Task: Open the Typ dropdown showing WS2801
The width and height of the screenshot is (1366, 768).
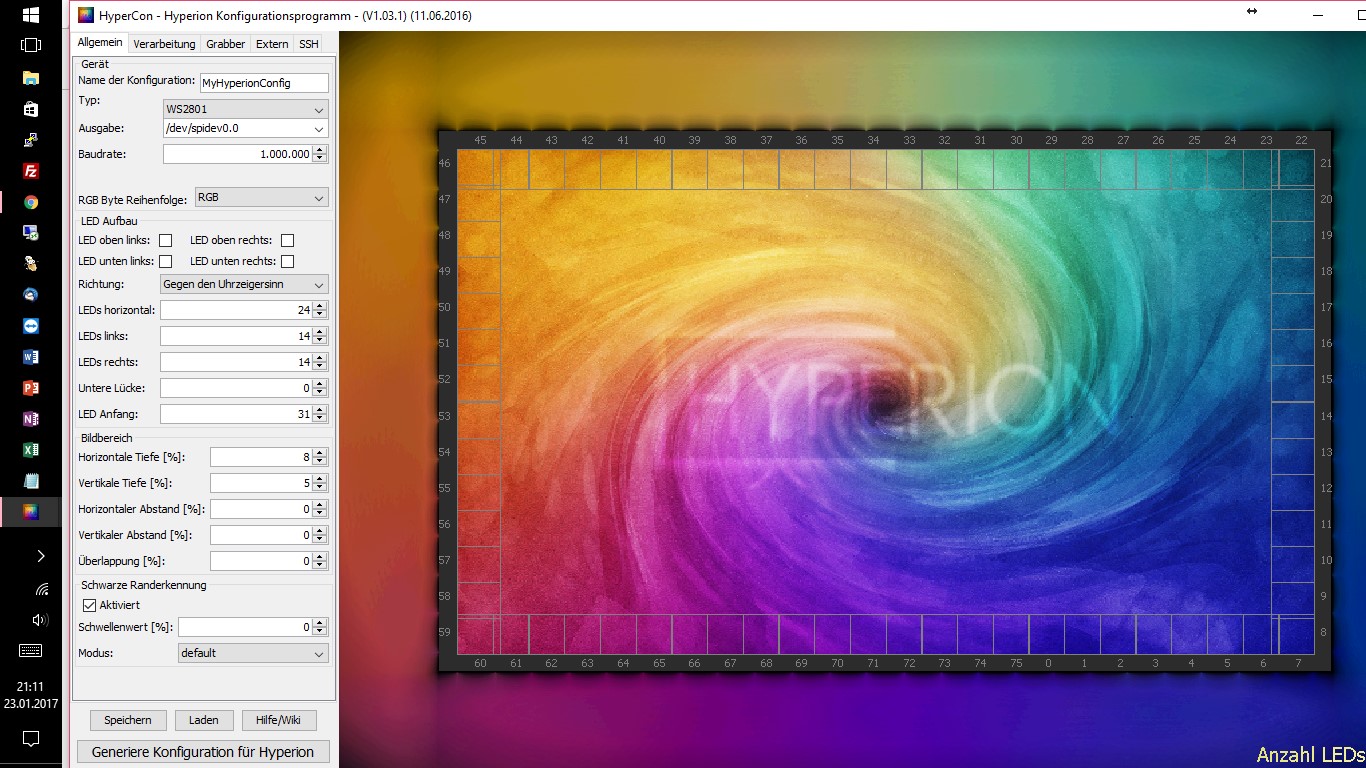Action: pyautogui.click(x=245, y=109)
